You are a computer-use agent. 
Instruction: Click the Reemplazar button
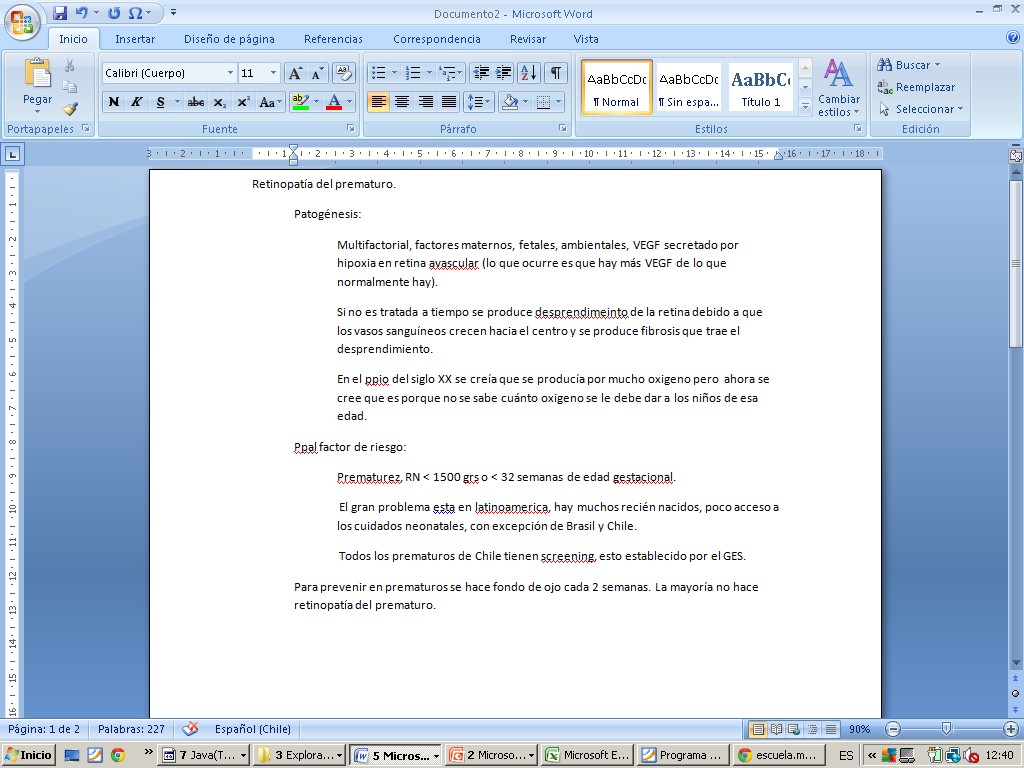tap(916, 87)
